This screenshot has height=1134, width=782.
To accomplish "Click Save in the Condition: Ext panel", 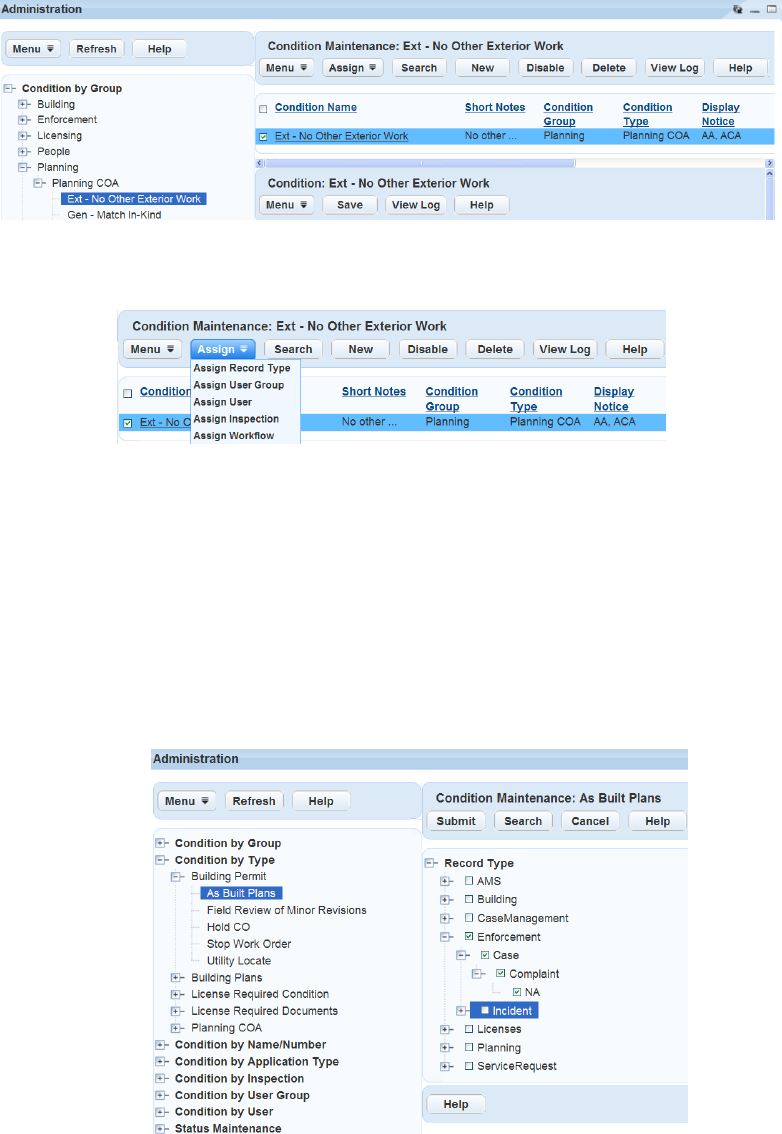I will [349, 205].
